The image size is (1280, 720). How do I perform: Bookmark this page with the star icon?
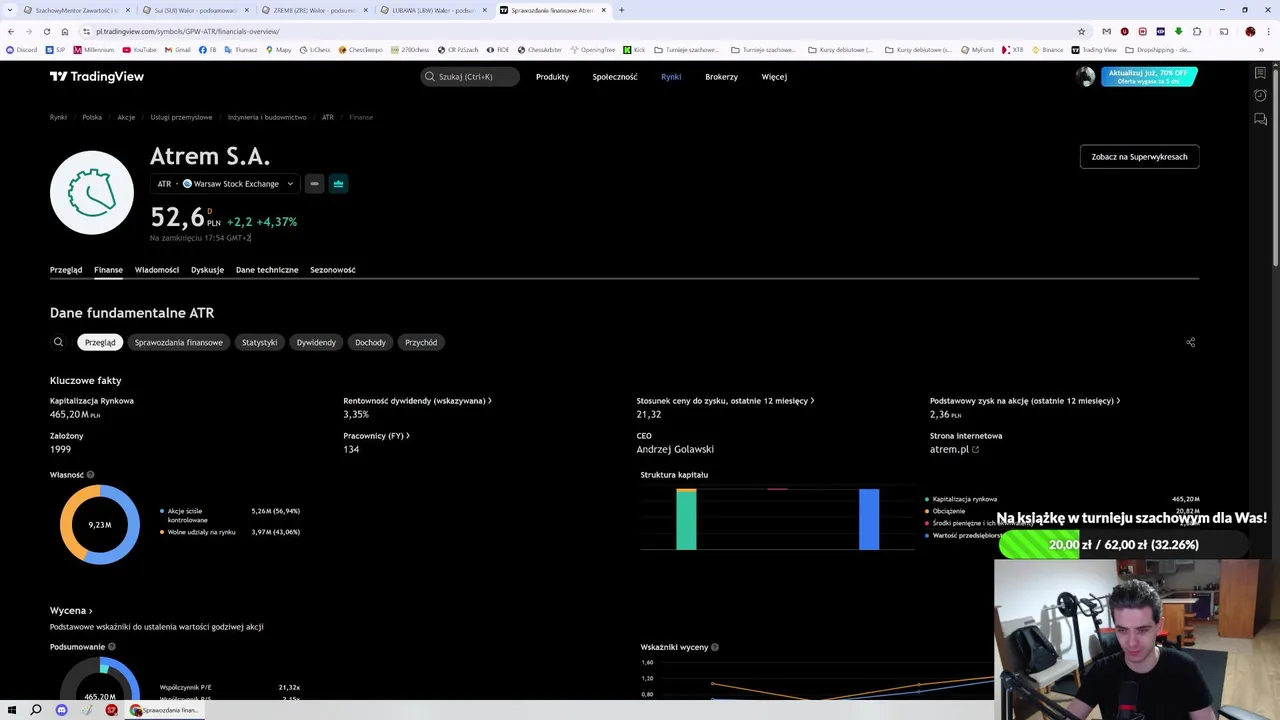[1081, 31]
